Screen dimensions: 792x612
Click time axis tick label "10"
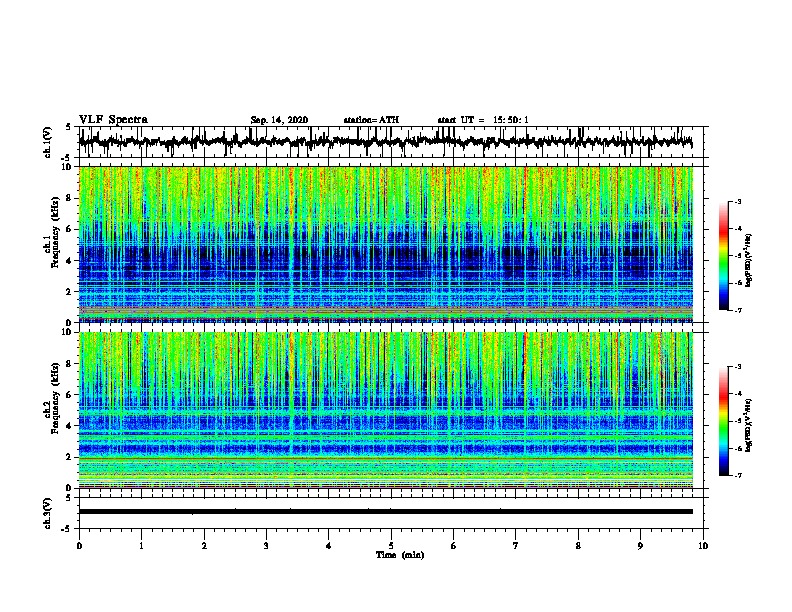pos(703,546)
